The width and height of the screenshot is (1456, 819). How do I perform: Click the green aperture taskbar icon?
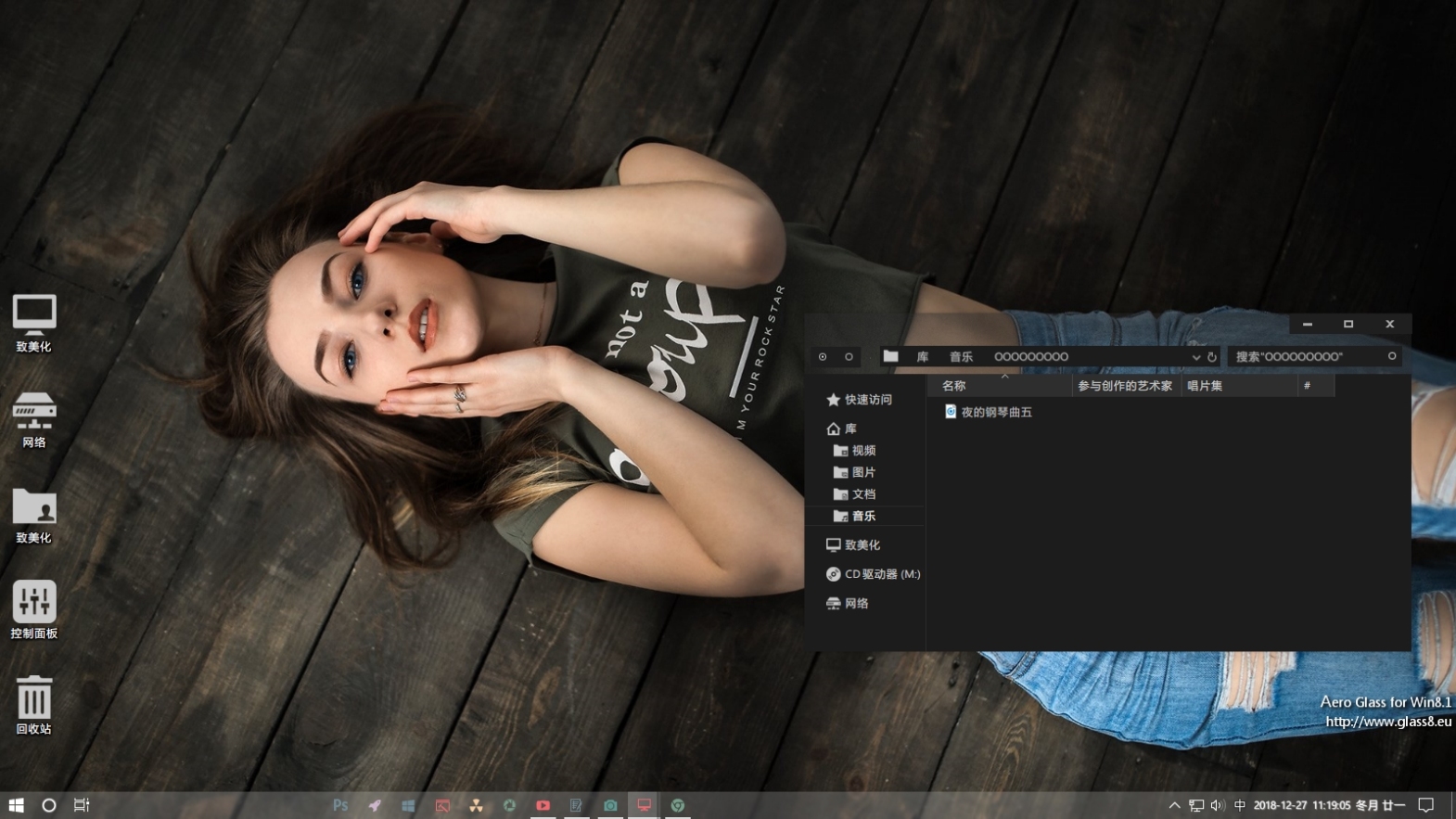pos(509,805)
